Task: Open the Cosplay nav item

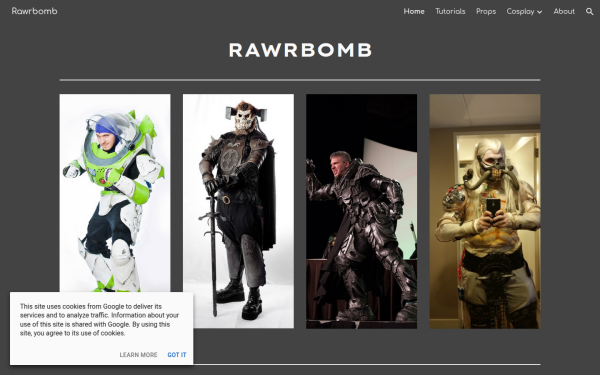Action: click(520, 11)
